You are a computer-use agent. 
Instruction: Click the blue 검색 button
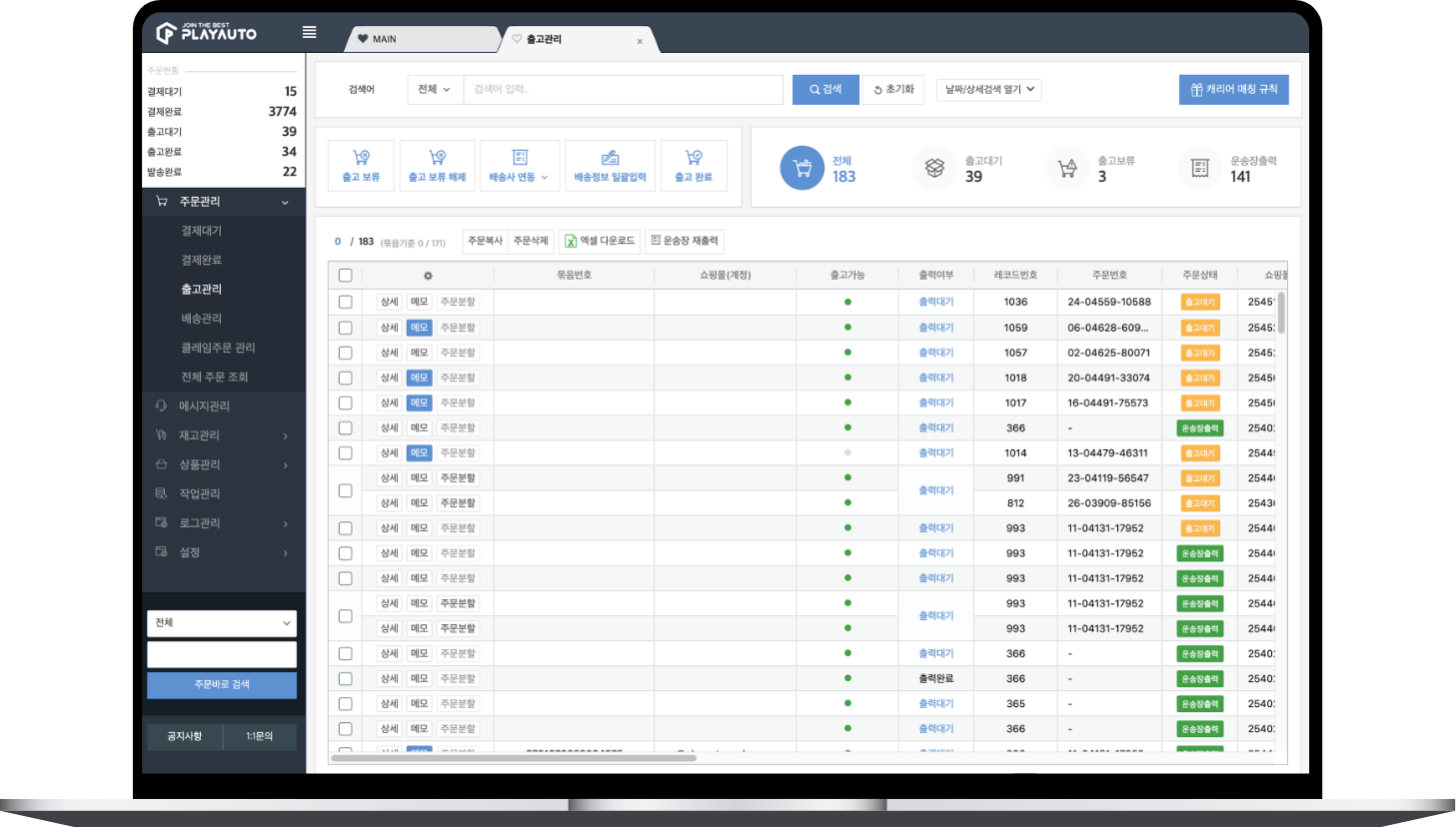(825, 89)
